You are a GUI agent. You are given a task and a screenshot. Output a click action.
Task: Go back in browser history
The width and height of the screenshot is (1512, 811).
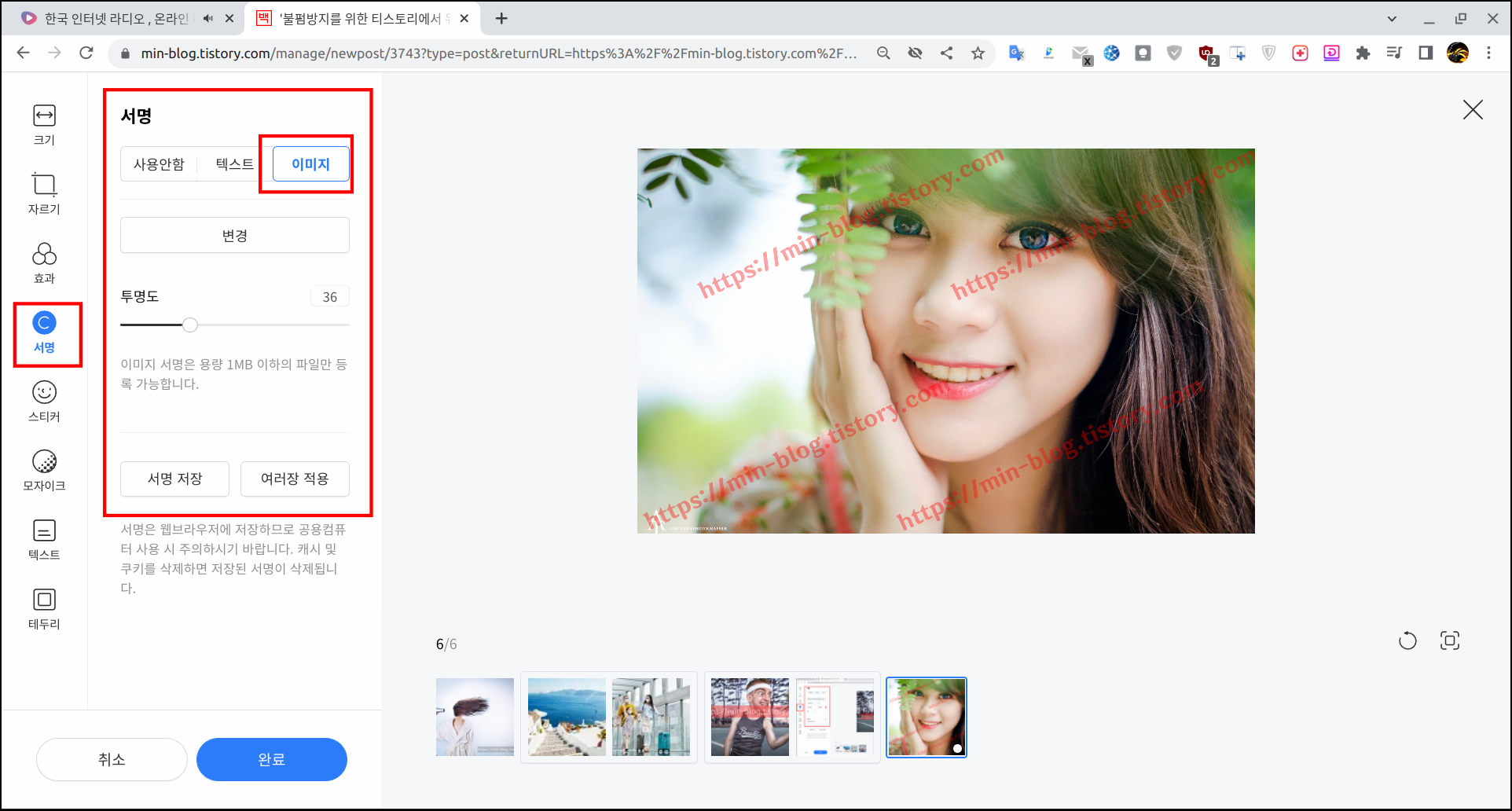point(23,53)
